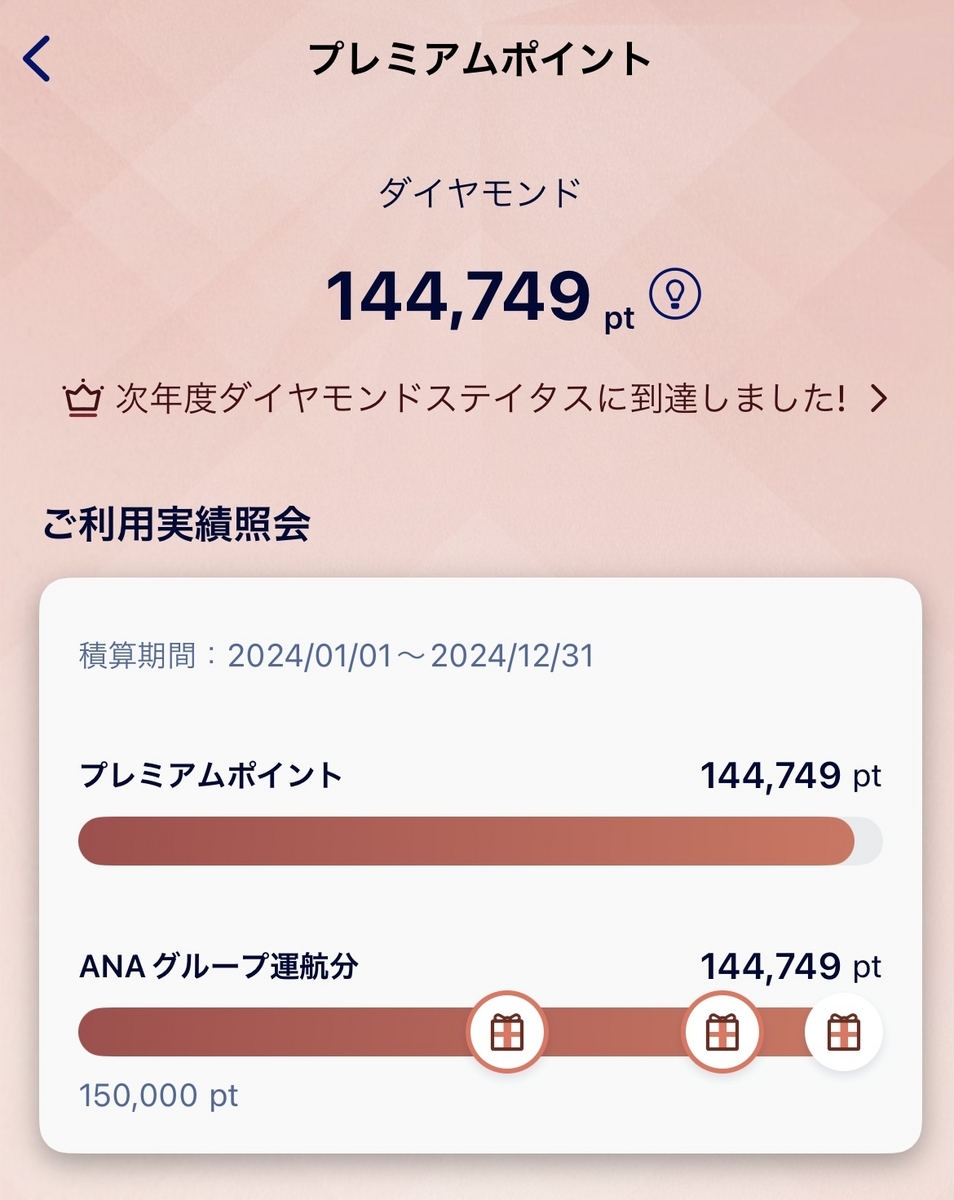Screen dimensions: 954x1200
Task: Tap the 積算期間 date range text
Action: [336, 656]
